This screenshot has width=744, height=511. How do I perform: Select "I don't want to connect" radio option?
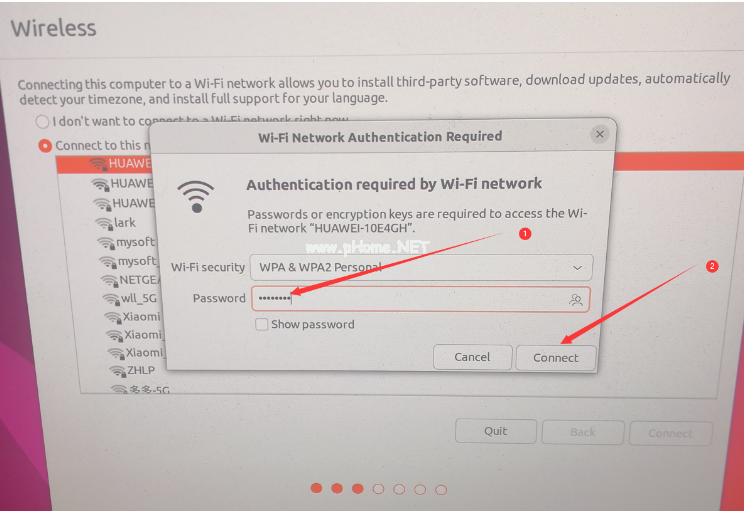pyautogui.click(x=42, y=122)
